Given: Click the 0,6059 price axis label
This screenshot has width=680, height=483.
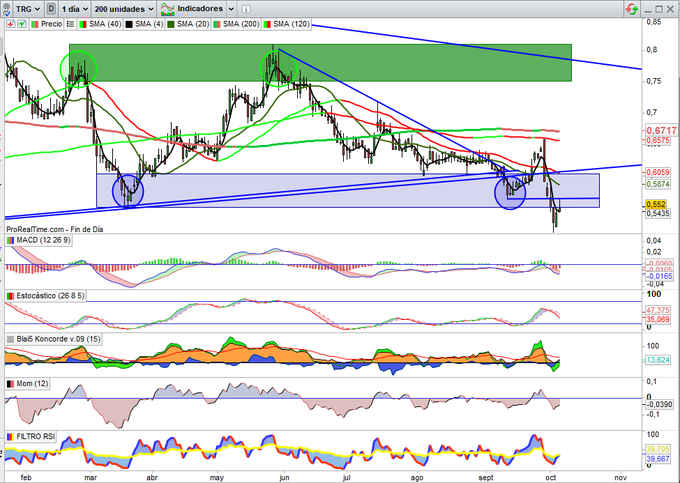Looking at the screenshot, I should 658,173.
